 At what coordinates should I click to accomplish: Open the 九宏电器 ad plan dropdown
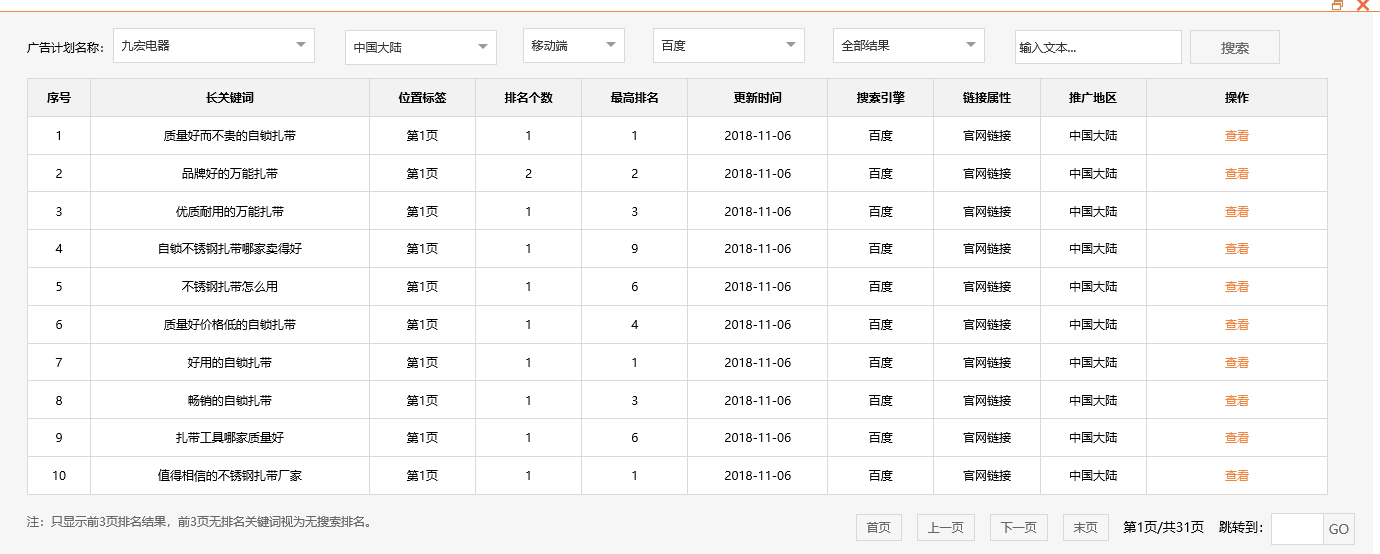tap(214, 46)
